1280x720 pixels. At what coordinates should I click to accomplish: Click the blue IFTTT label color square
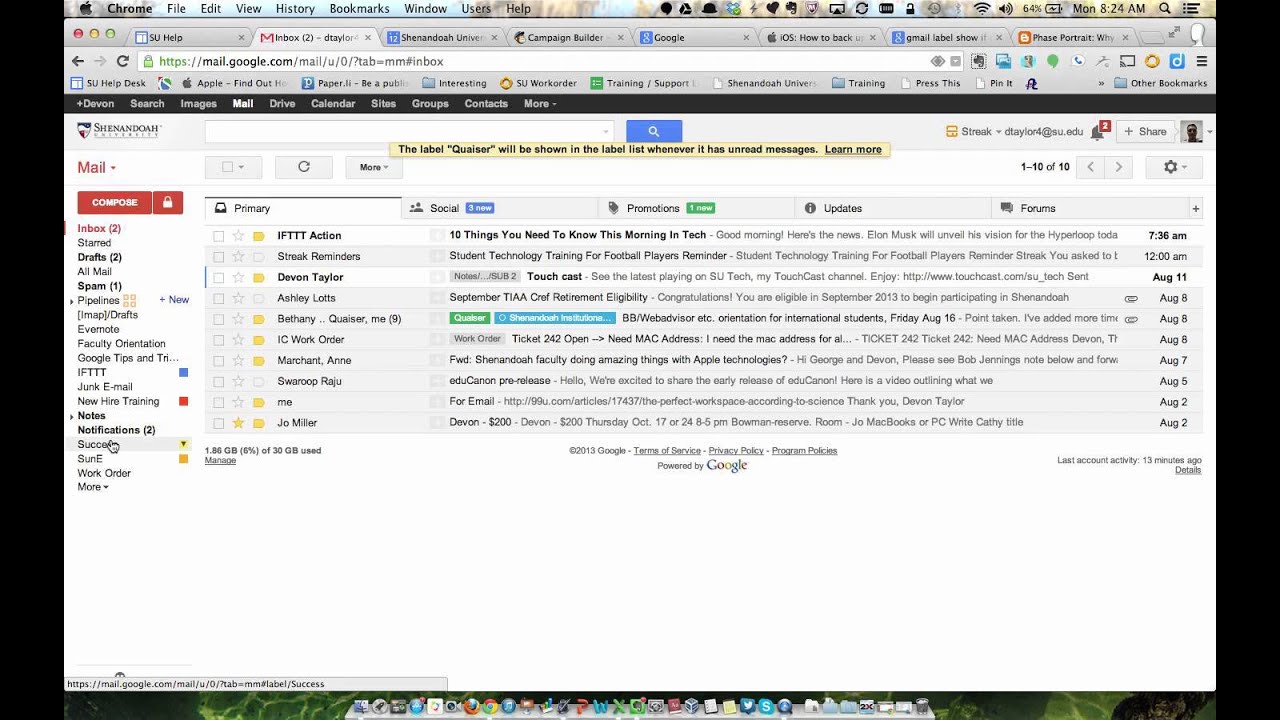coord(183,373)
